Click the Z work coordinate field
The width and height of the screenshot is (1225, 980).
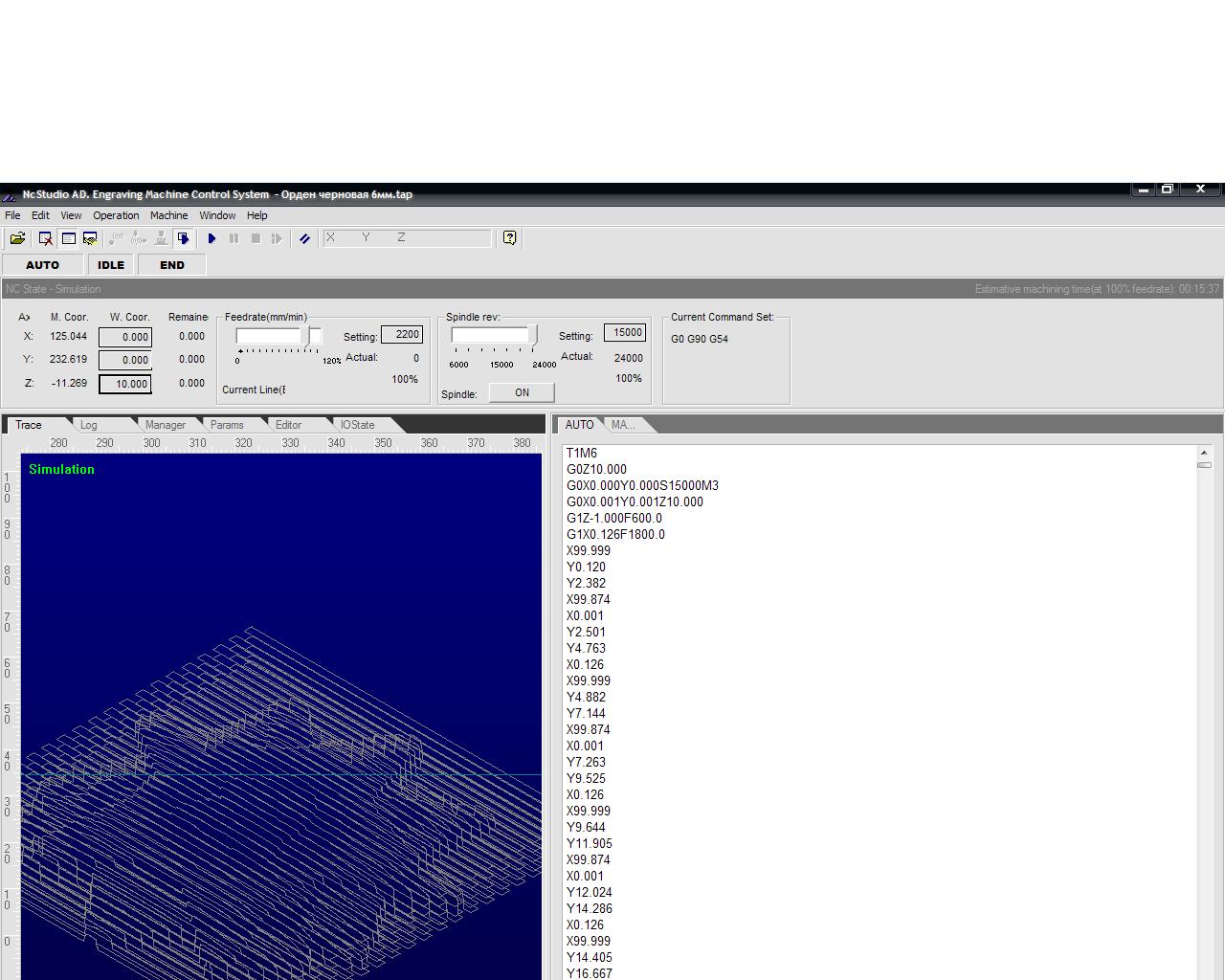125,384
